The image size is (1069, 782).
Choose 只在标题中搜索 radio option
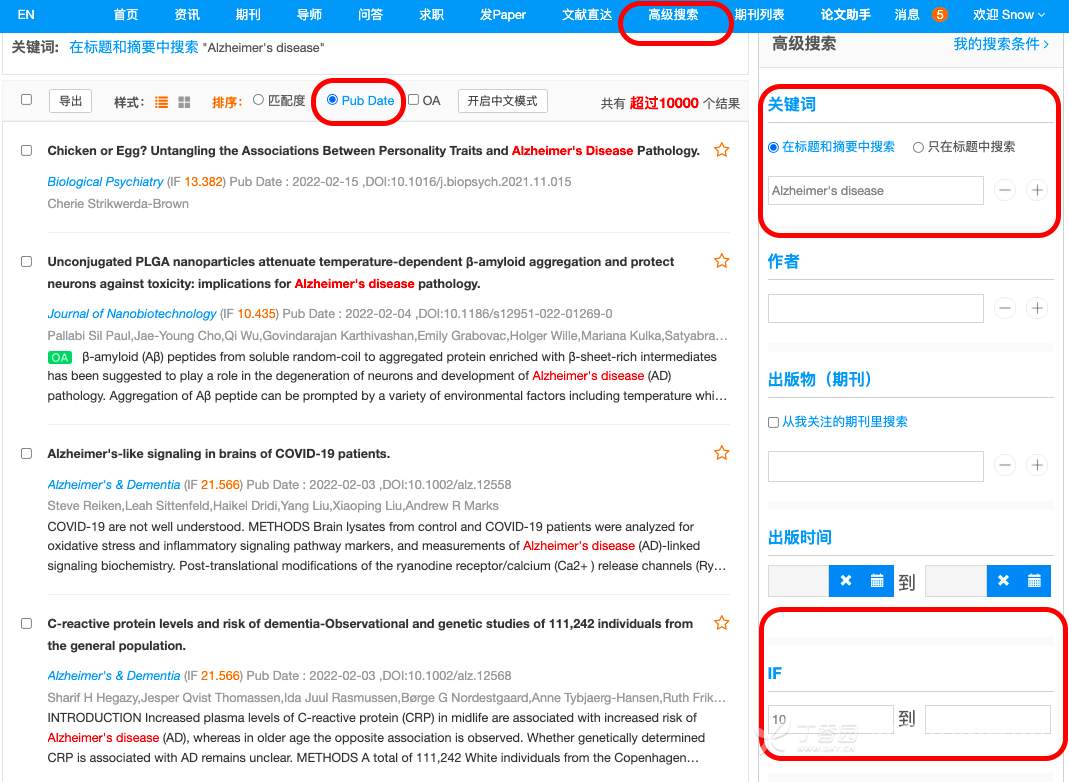pyautogui.click(x=918, y=147)
